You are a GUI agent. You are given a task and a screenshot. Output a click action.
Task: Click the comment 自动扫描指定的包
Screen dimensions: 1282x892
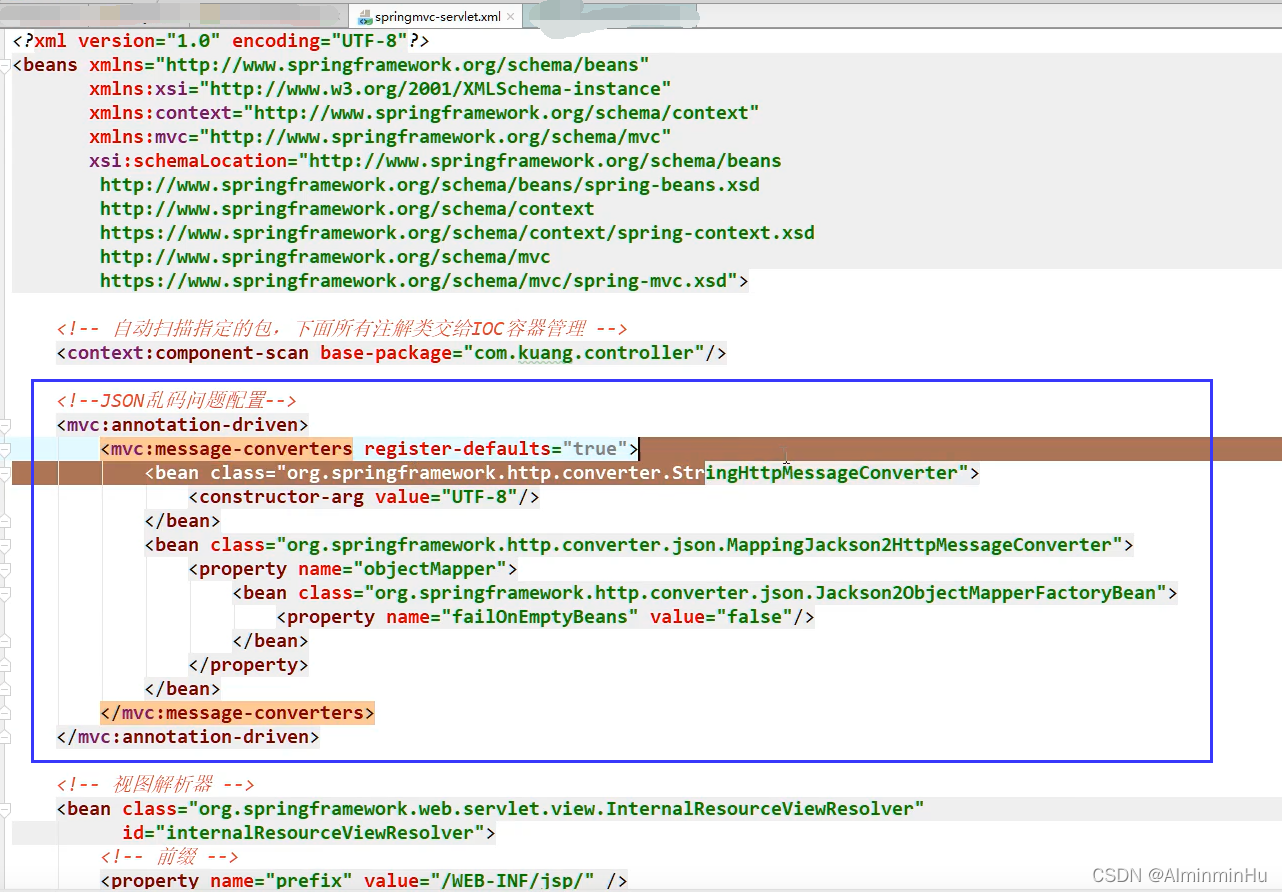(x=342, y=329)
